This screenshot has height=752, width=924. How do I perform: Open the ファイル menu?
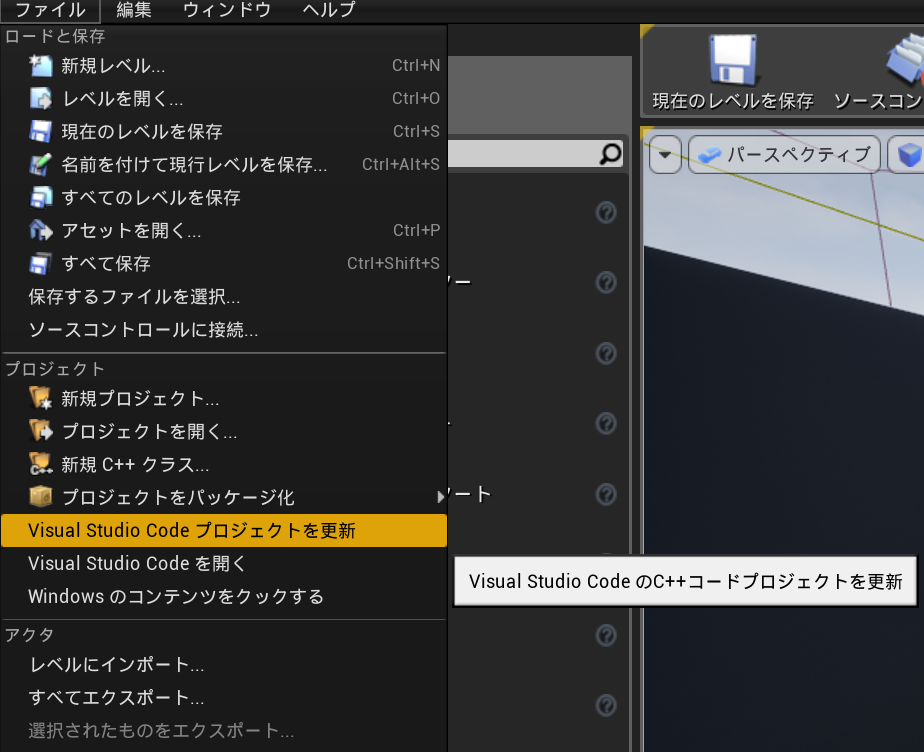pos(50,10)
